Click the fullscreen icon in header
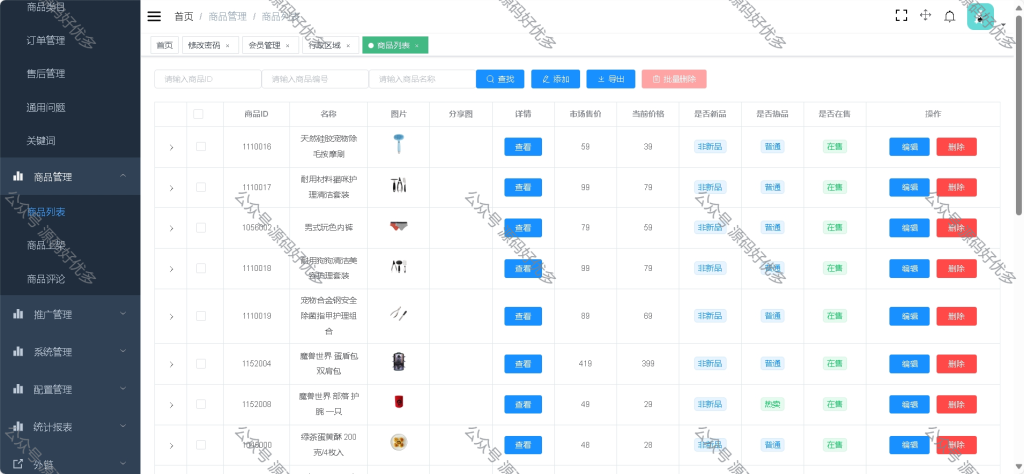 coord(901,16)
